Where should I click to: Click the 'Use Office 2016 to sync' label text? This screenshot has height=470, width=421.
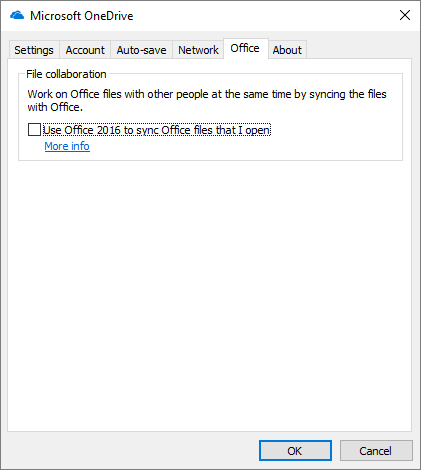[157, 130]
